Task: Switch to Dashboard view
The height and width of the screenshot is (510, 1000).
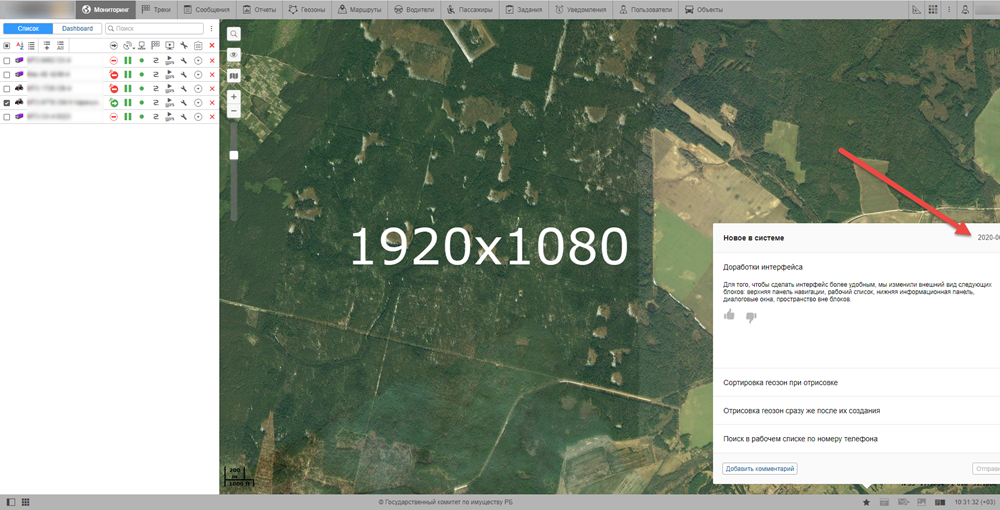Action: (77, 29)
